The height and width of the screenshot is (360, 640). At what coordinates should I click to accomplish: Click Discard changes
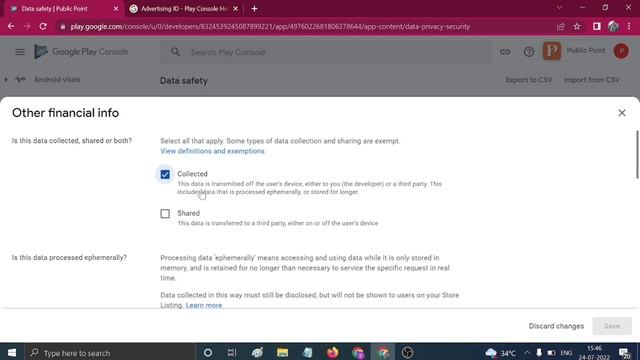[x=556, y=326]
